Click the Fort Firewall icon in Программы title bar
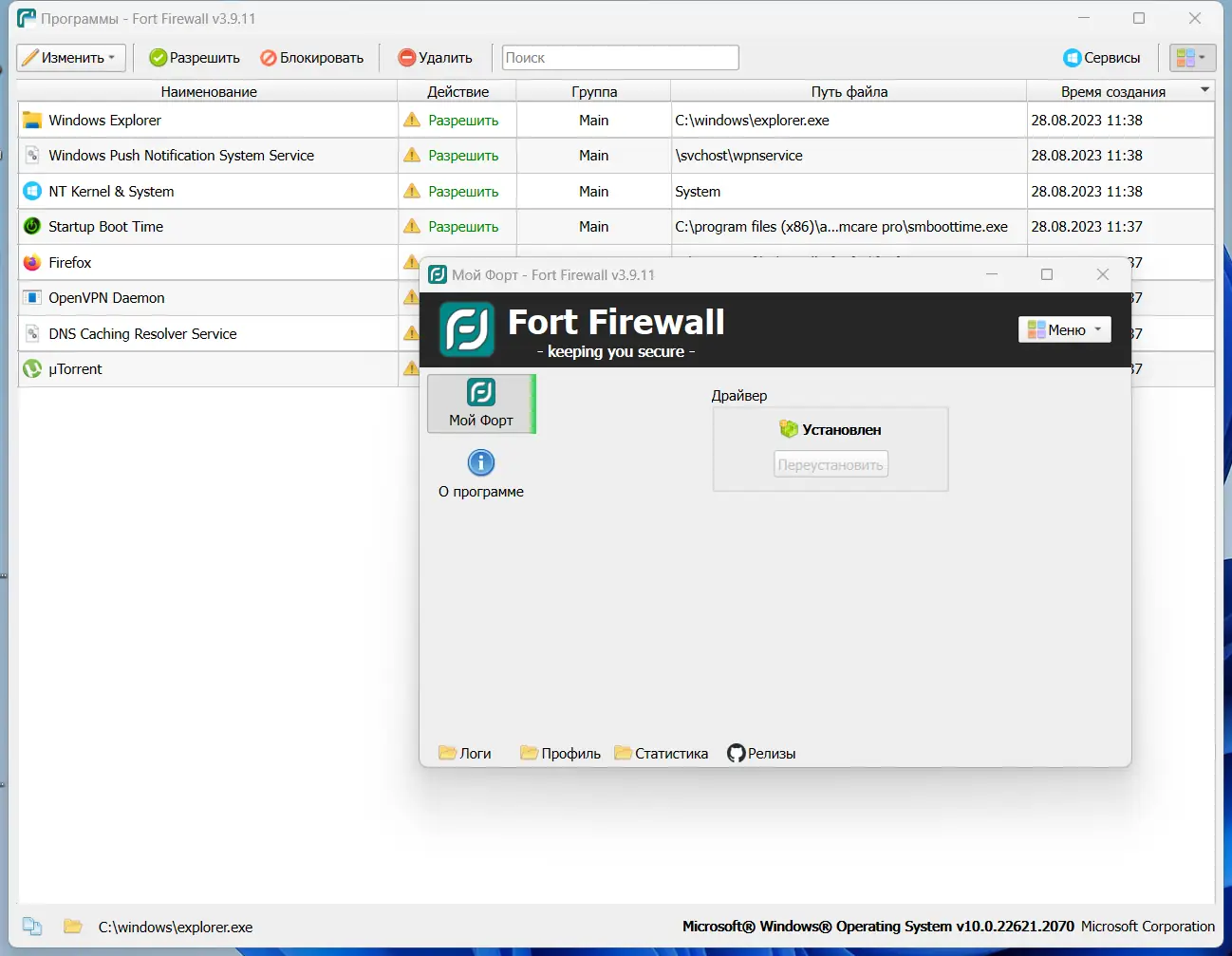1232x956 pixels. point(27,18)
